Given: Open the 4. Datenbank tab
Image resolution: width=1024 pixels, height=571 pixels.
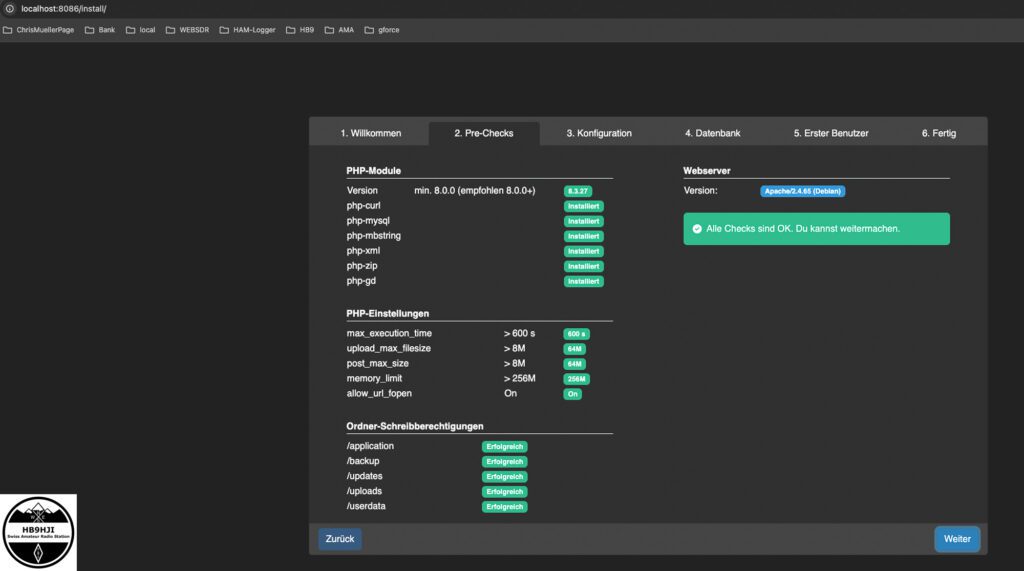Looking at the screenshot, I should pyautogui.click(x=713, y=133).
